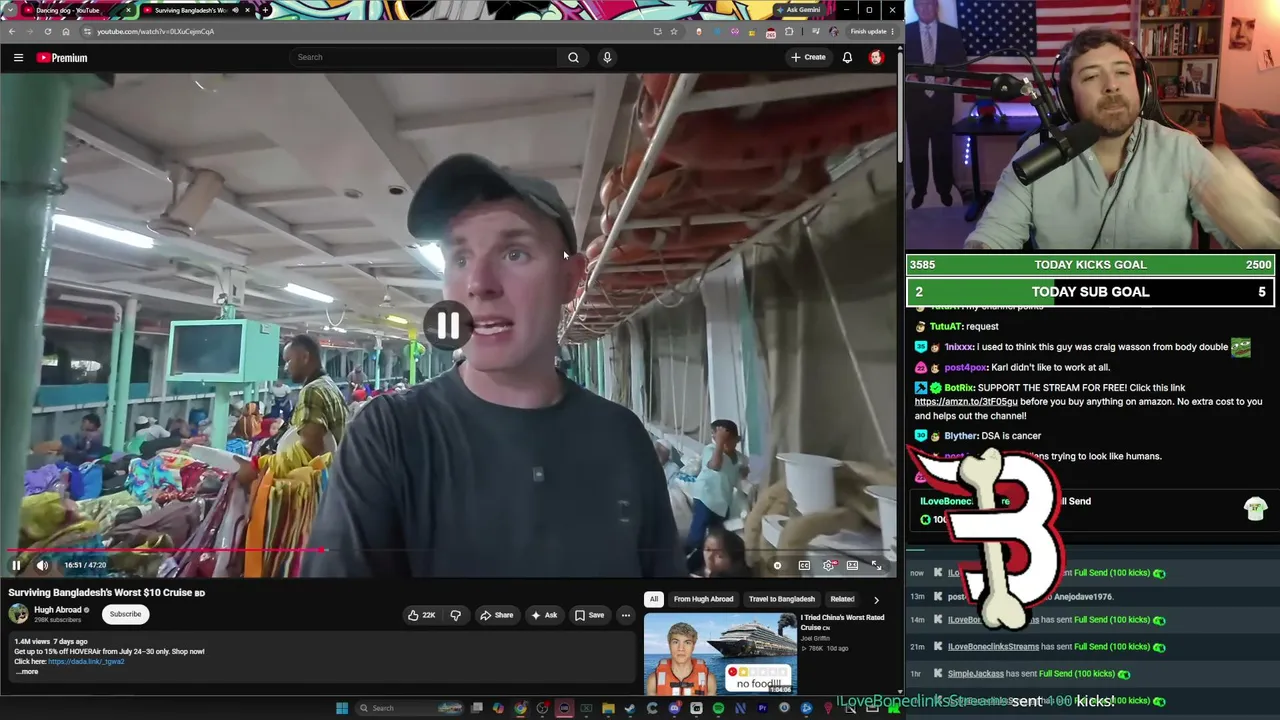This screenshot has height=720, width=1280.
Task: Close the Dancing dog YouTube tab
Action: tap(127, 10)
